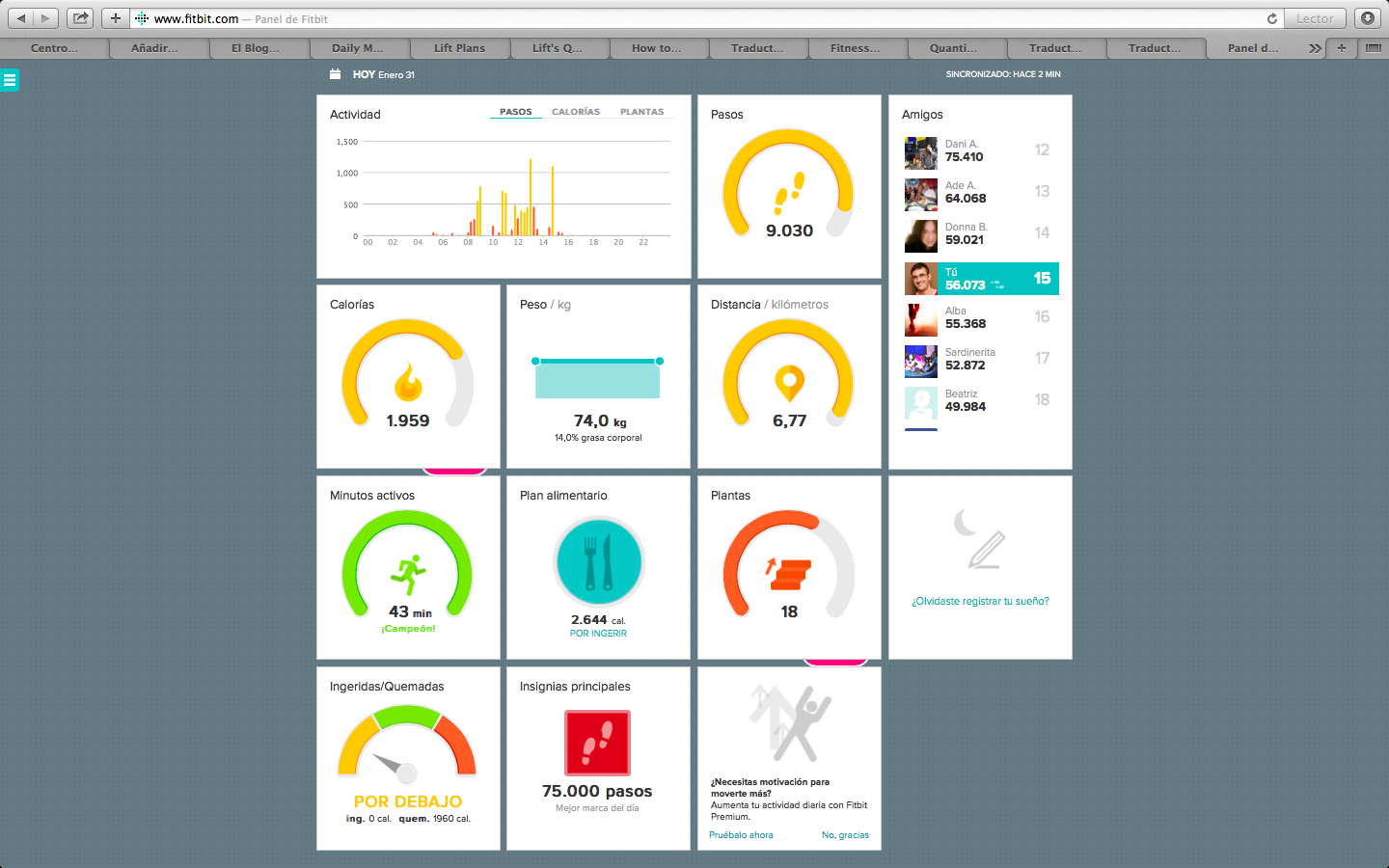Dismiss premium offer with No, gracias
The height and width of the screenshot is (868, 1389).
[x=845, y=835]
